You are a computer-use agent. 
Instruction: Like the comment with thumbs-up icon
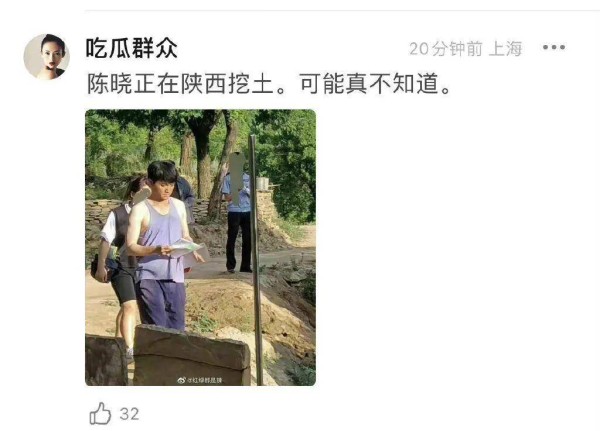pyautogui.click(x=100, y=413)
